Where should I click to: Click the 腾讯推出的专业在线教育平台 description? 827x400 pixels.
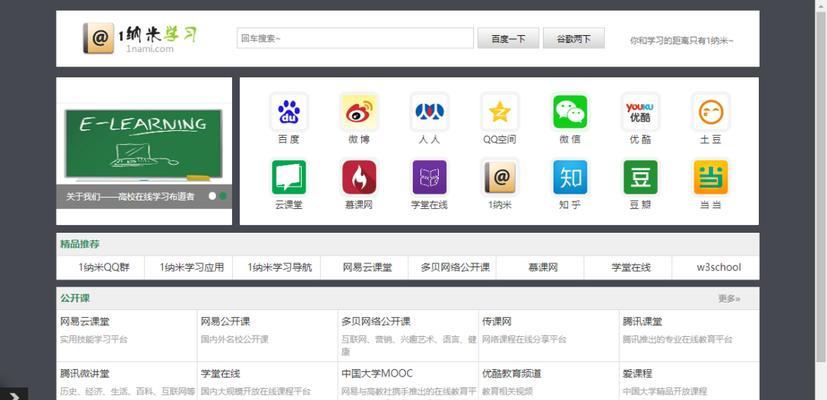[677, 339]
